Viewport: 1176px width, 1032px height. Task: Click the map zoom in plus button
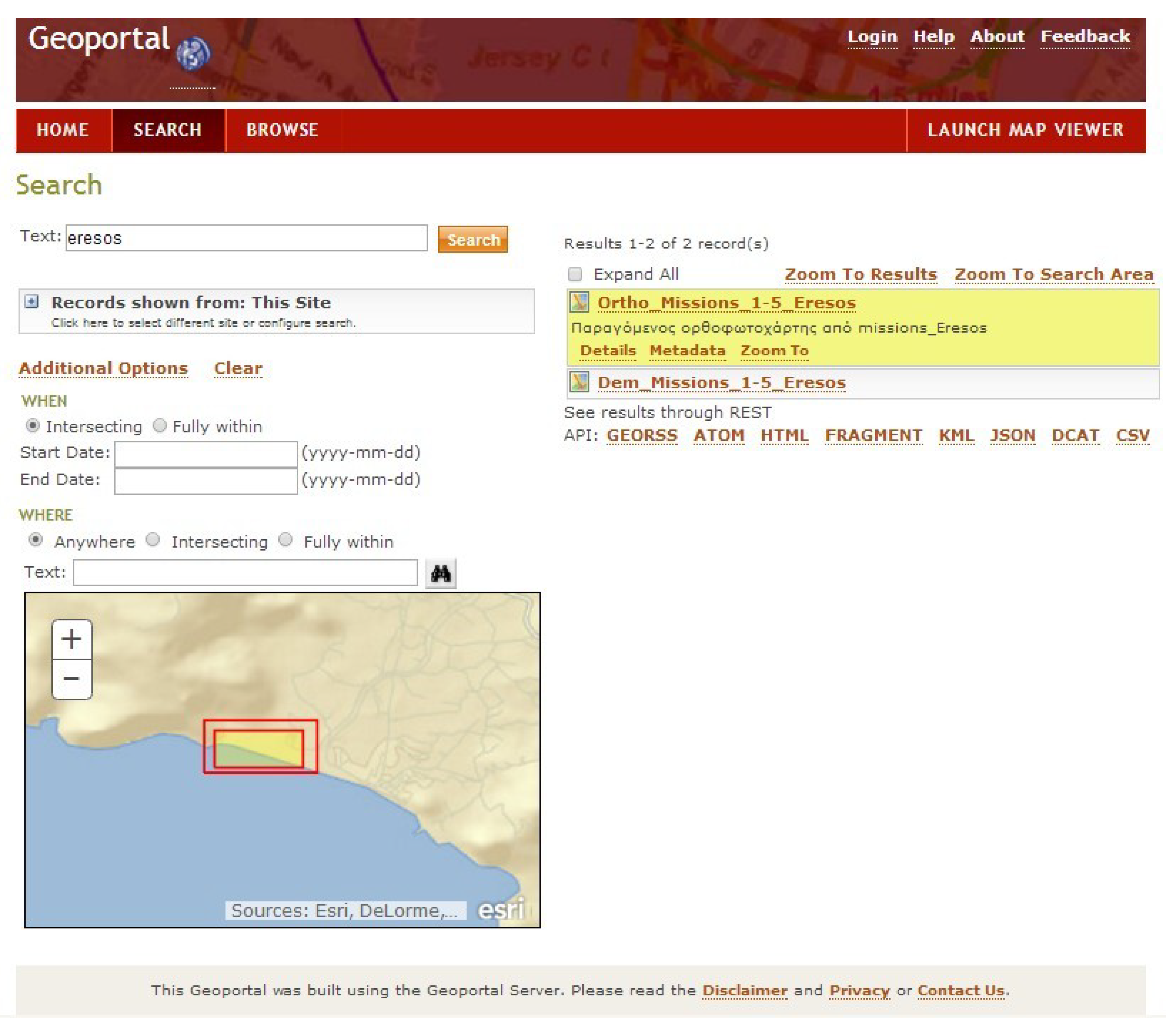coord(71,639)
